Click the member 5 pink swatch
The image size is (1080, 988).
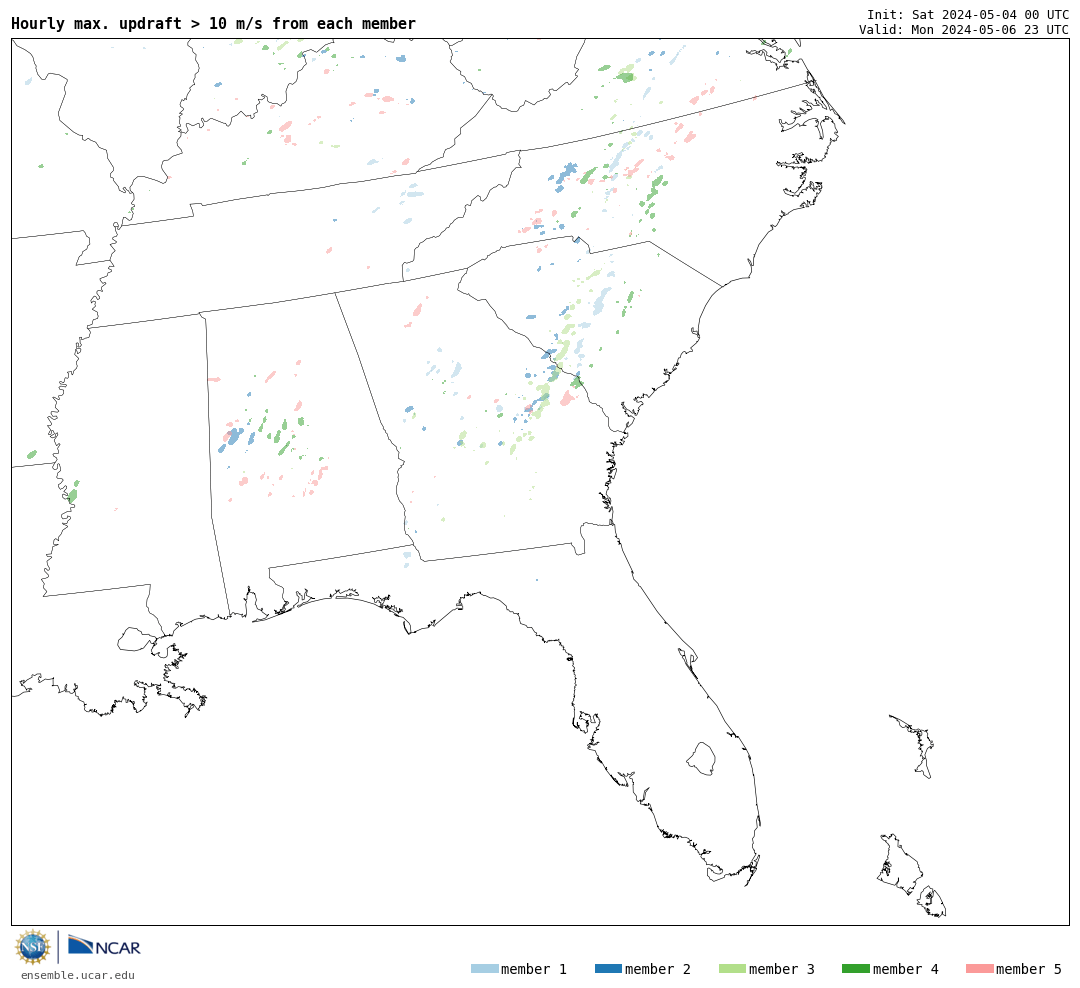(979, 969)
